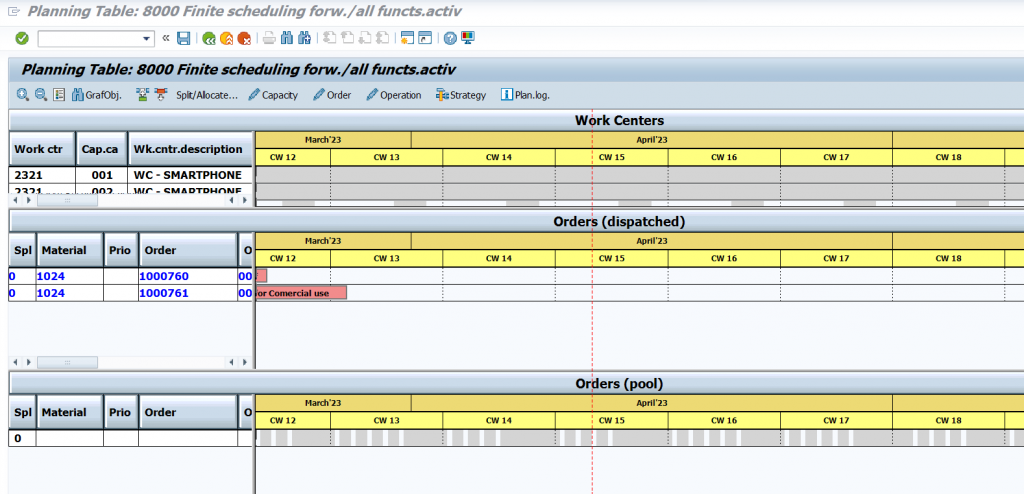Open the legend list icon
Image resolution: width=1024 pixels, height=494 pixels.
(59, 95)
